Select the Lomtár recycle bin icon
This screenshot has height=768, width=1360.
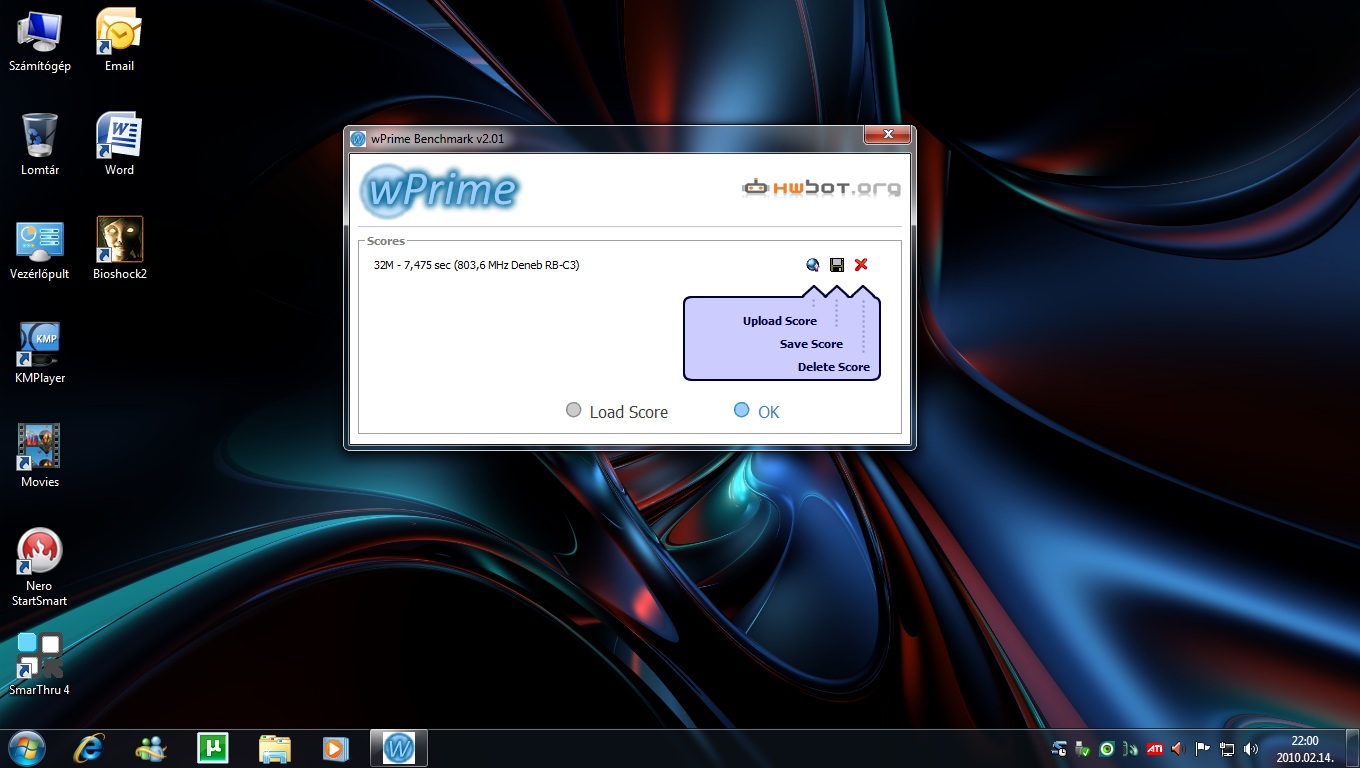point(40,144)
